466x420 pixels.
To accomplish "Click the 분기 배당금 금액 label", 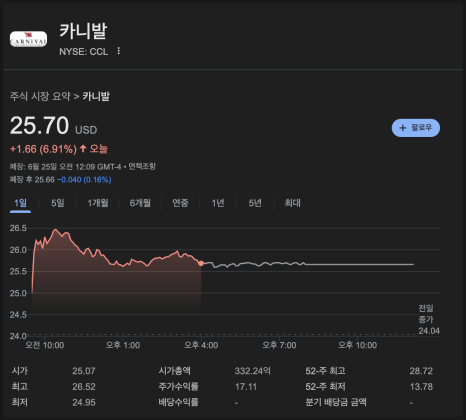I will (336, 402).
